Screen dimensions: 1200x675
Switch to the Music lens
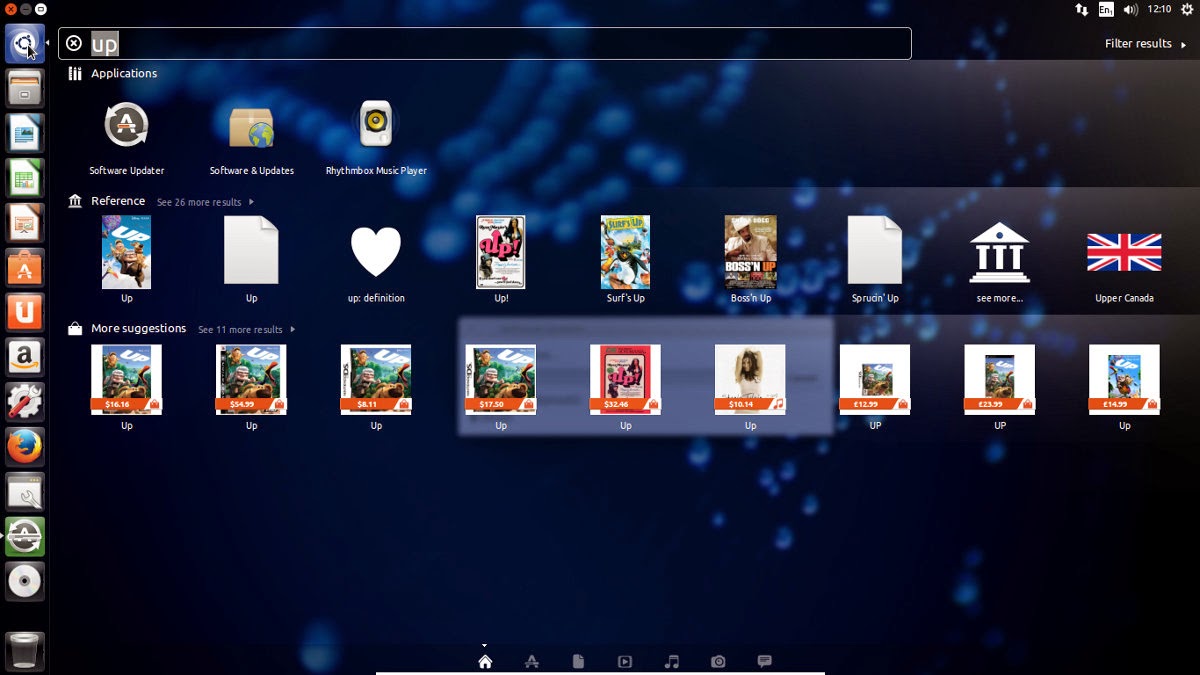[x=672, y=661]
